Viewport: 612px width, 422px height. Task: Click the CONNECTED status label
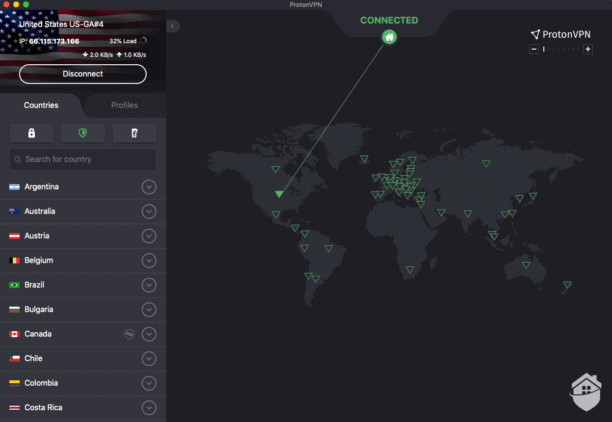click(389, 20)
